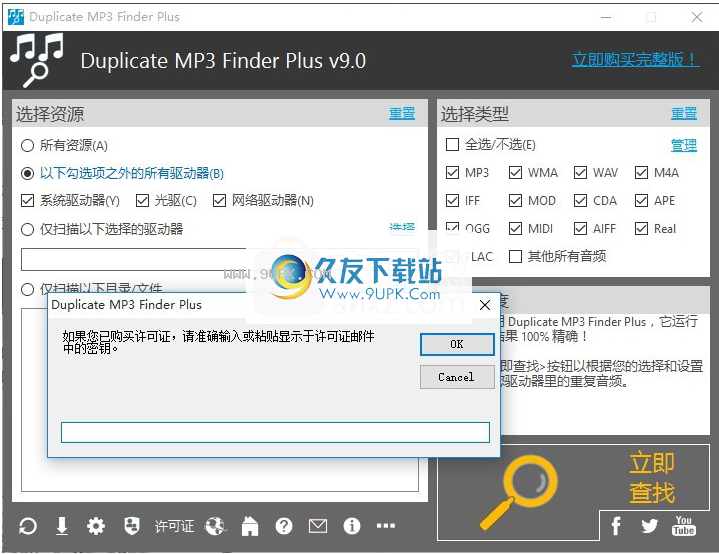Uncheck the IFF file type
The height and width of the screenshot is (554, 719).
click(x=453, y=201)
